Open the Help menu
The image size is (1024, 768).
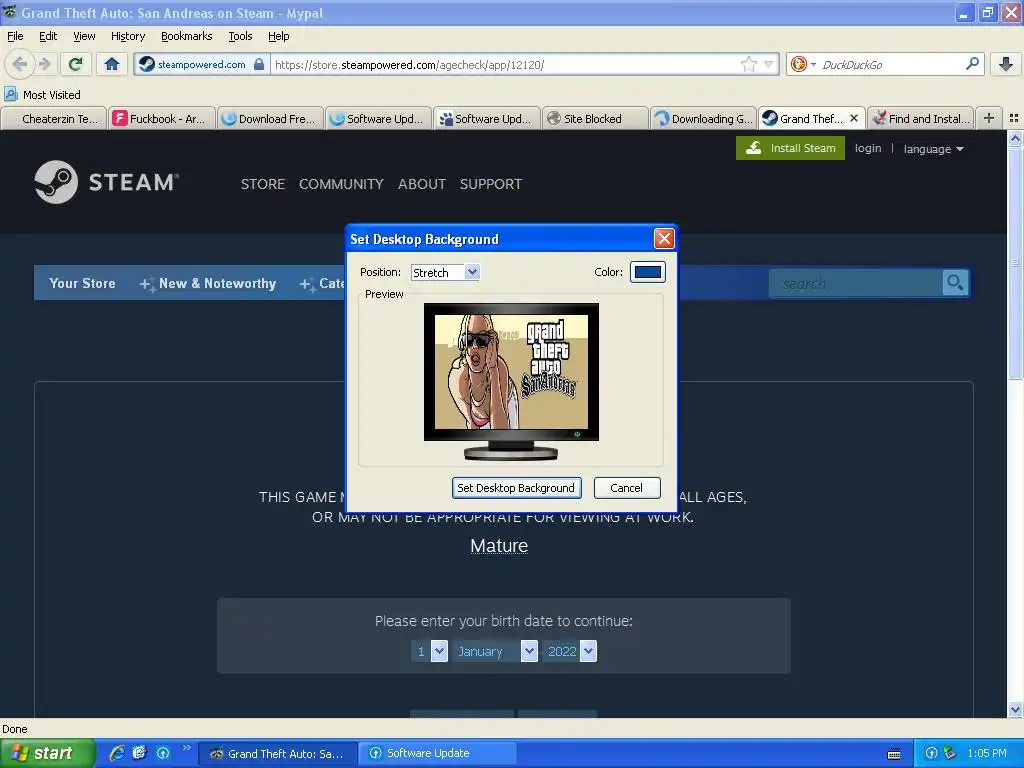click(278, 36)
